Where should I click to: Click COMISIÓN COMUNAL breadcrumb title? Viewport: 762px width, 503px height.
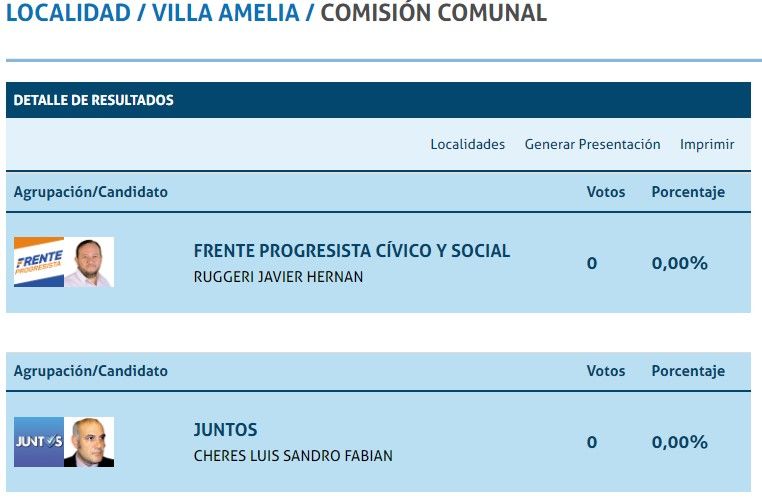[433, 13]
